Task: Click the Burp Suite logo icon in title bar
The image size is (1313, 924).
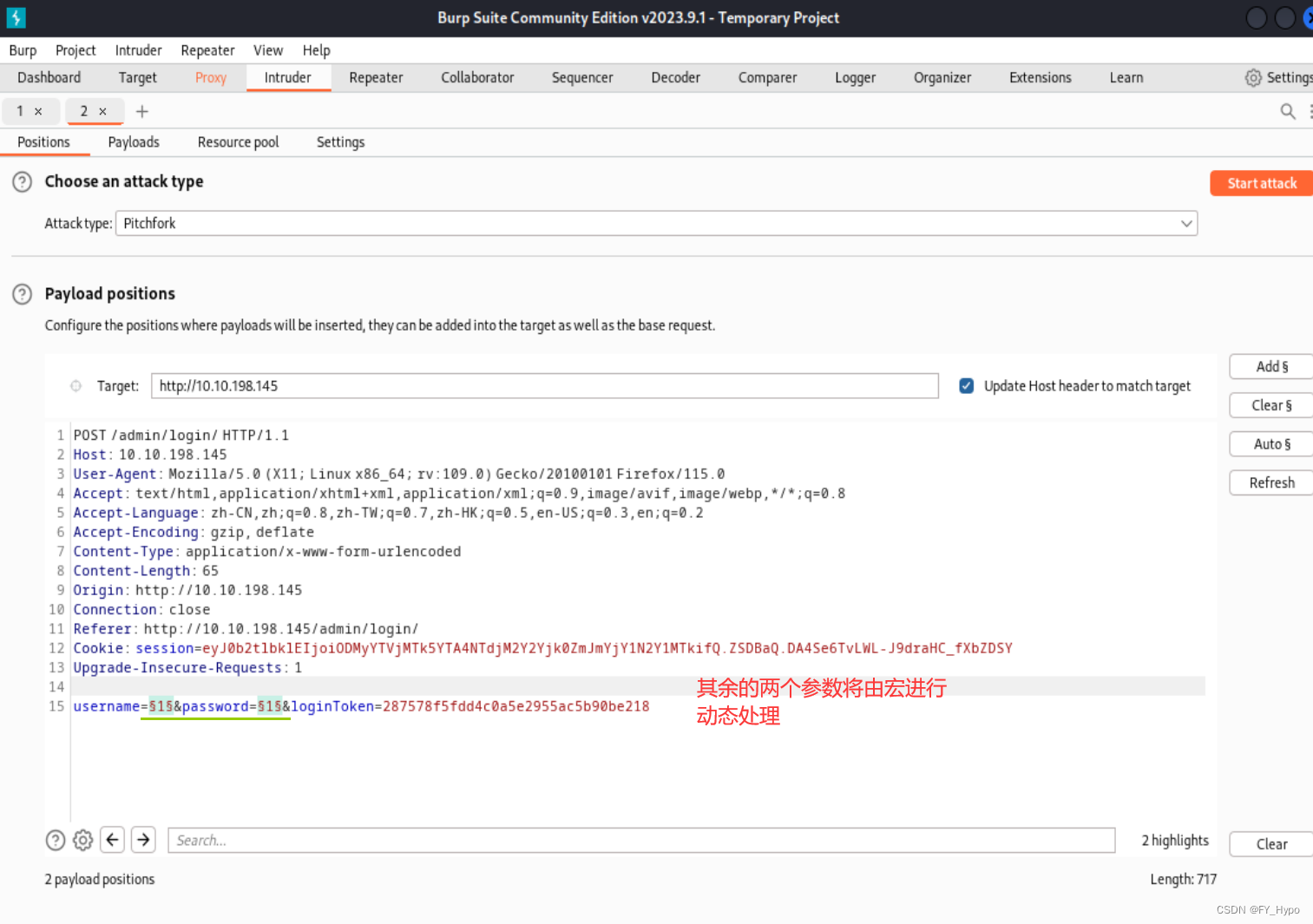Action: click(16, 17)
